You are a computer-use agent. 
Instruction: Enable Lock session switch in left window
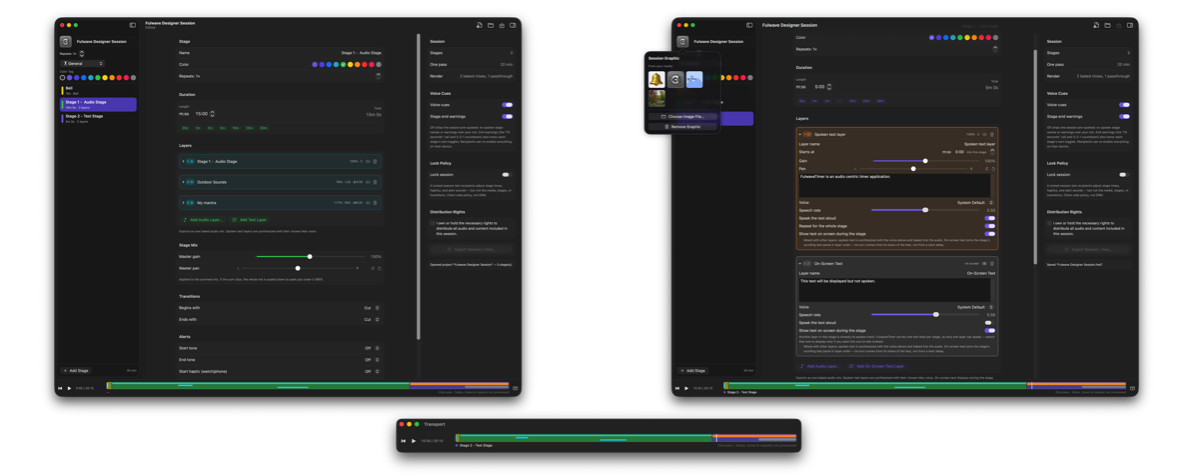coord(506,174)
